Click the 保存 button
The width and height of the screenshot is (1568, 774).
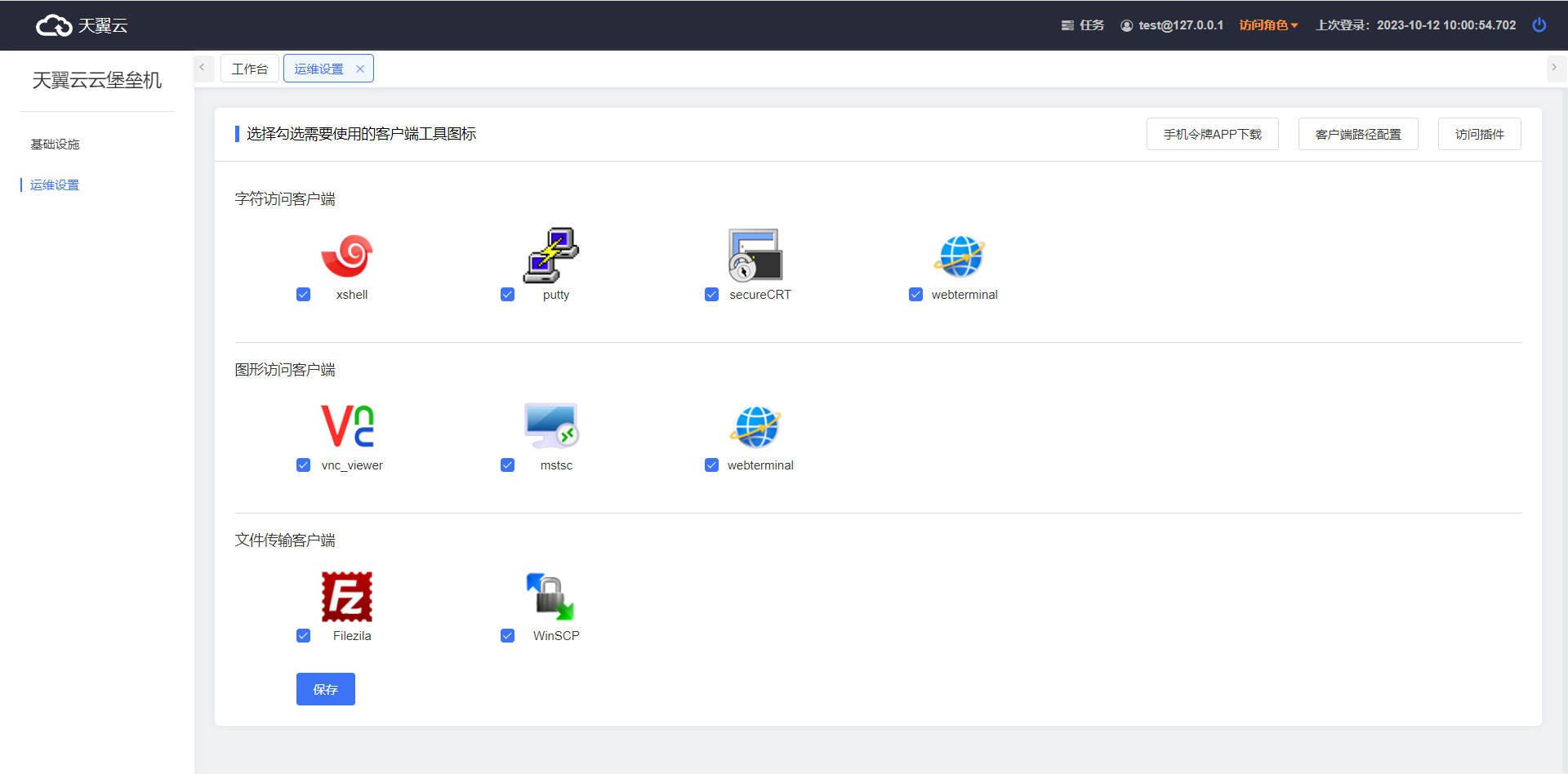(x=325, y=689)
